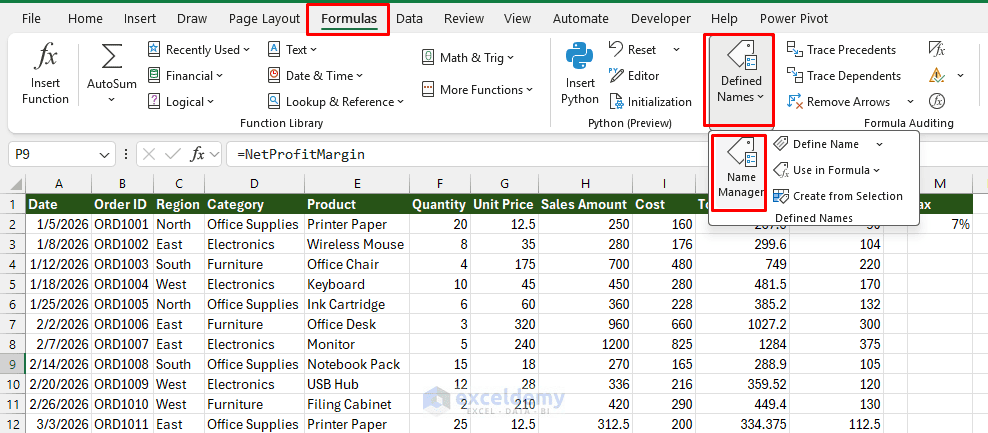Expand the Error Checking dropdown arrow
This screenshot has width=988, height=433.
point(960,76)
